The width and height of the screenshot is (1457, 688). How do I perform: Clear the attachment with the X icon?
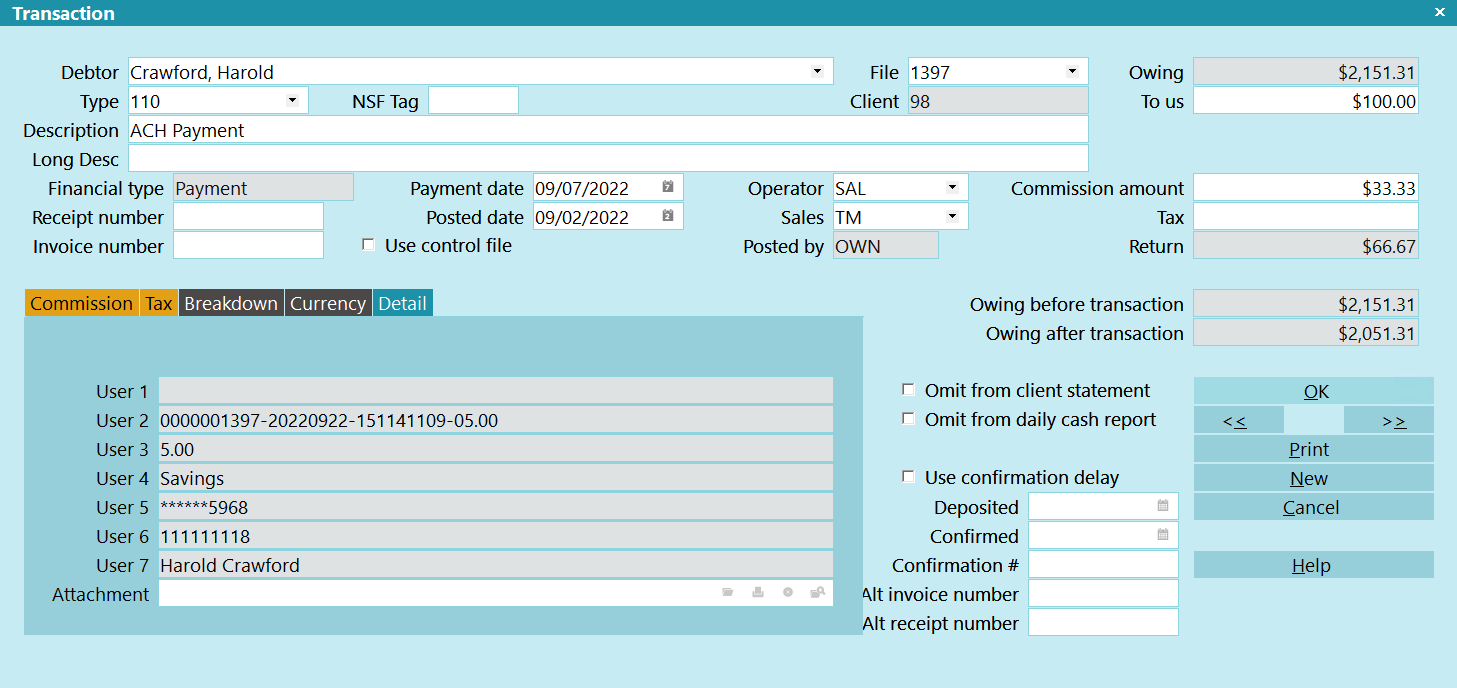788,593
